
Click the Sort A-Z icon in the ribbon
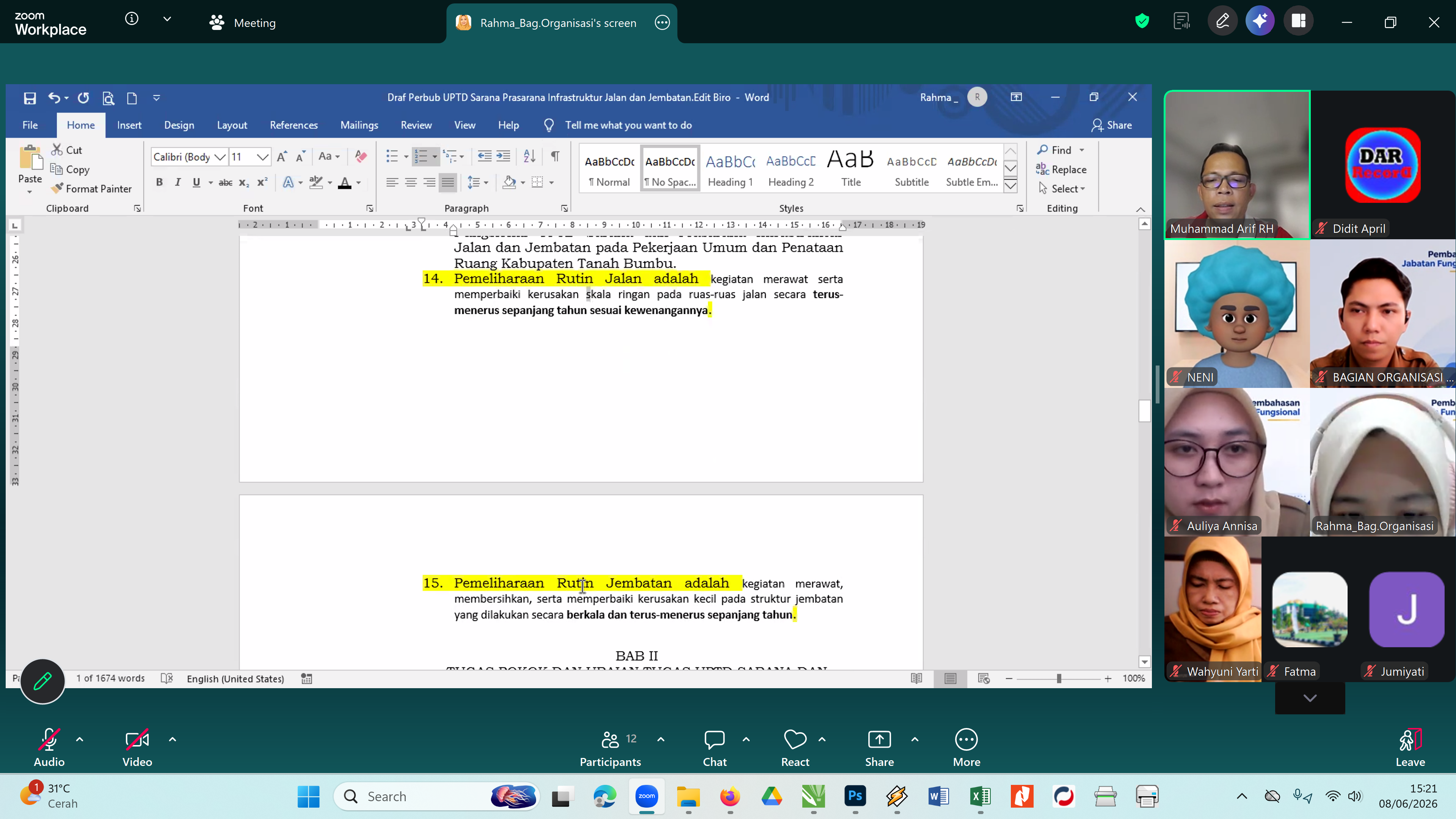[x=529, y=156]
